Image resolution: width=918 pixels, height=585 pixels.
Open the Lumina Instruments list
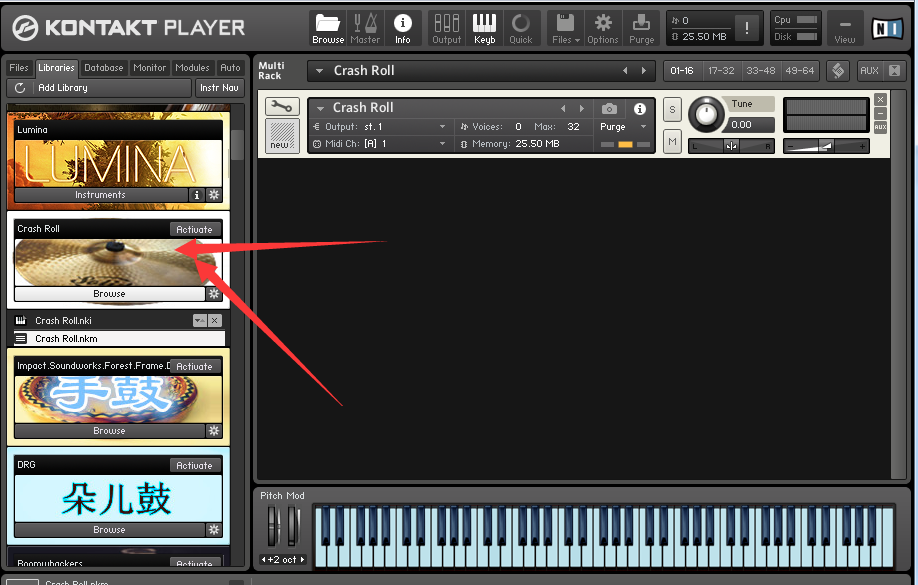100,195
